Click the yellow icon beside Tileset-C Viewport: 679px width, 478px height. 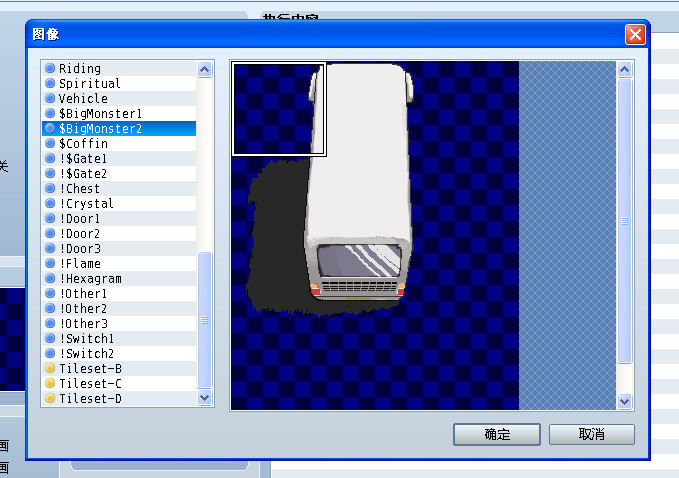pos(50,383)
